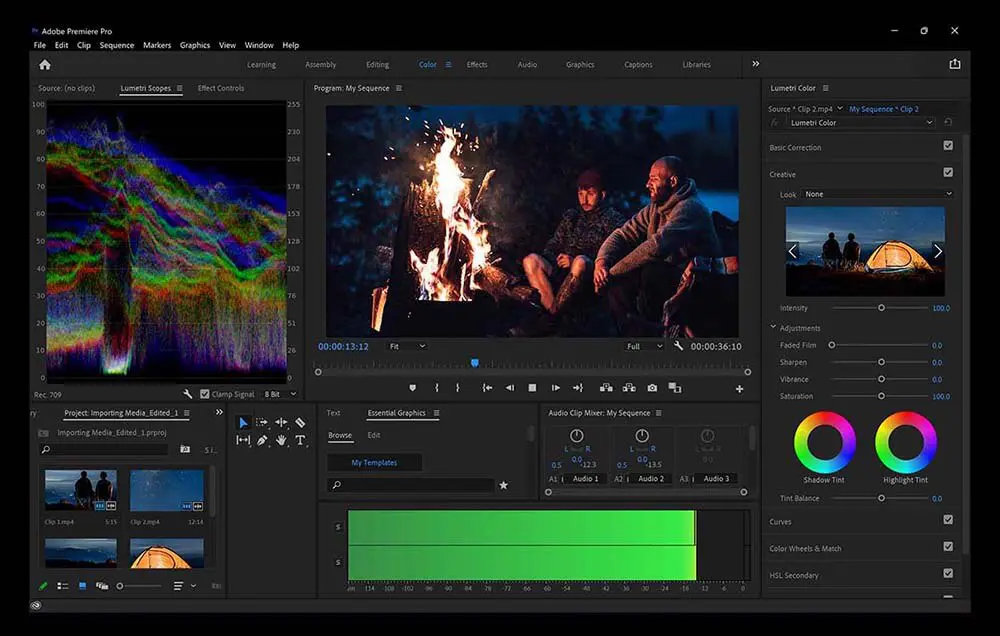
Task: Open the Lumetri Scopes panel menu
Action: click(180, 88)
